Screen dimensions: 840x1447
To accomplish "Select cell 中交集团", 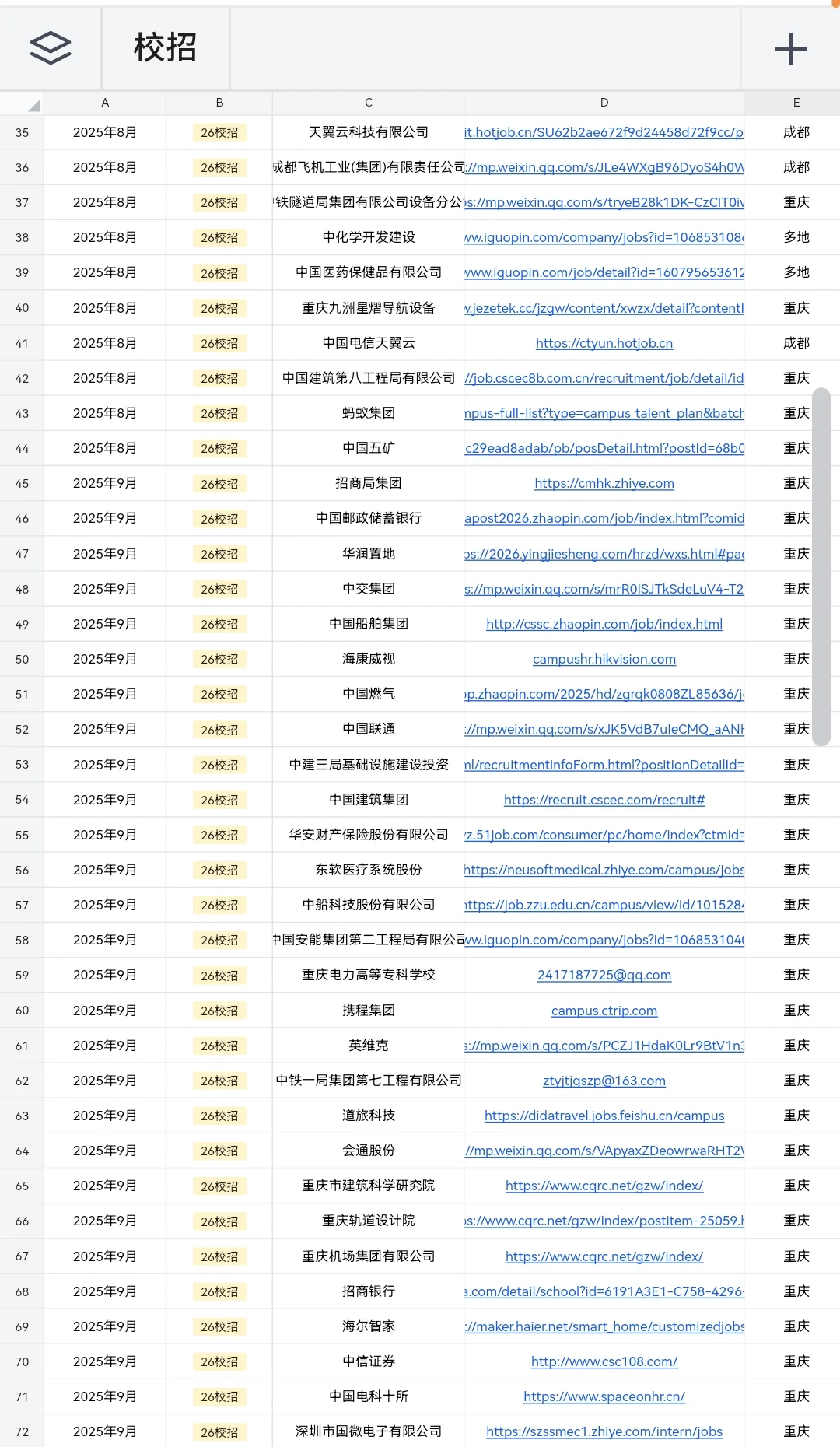I will [x=369, y=589].
